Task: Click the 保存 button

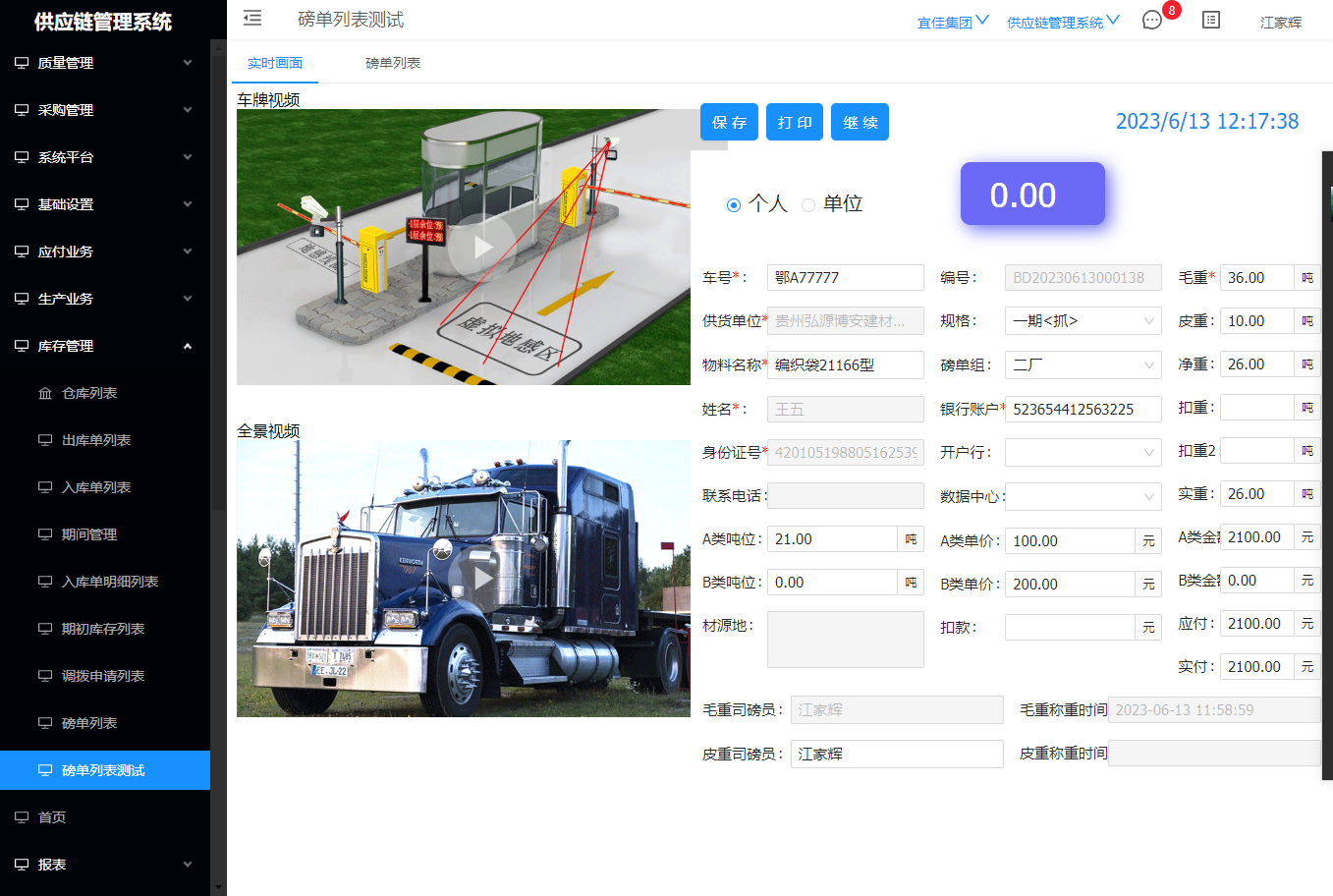Action: pos(729,123)
